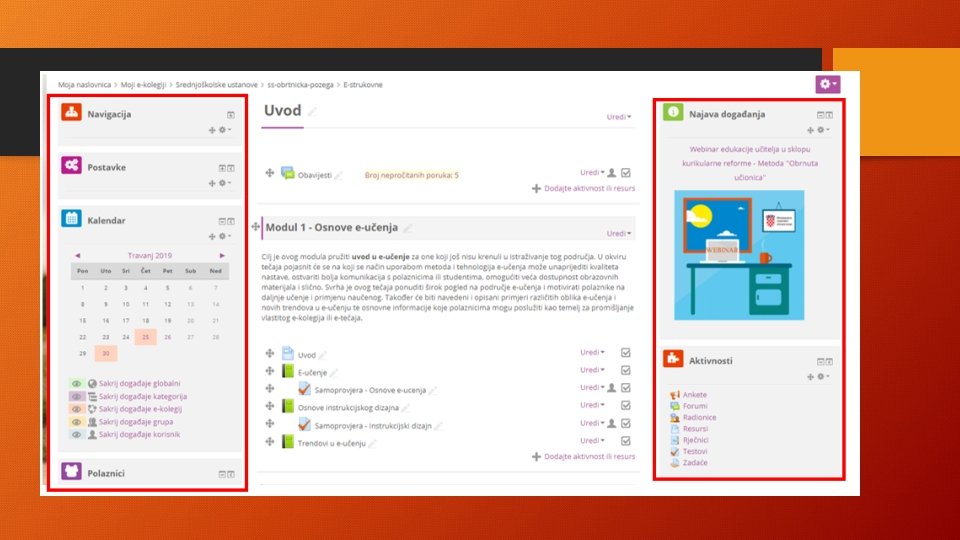Open gear menu in Najava događanja block

click(823, 130)
